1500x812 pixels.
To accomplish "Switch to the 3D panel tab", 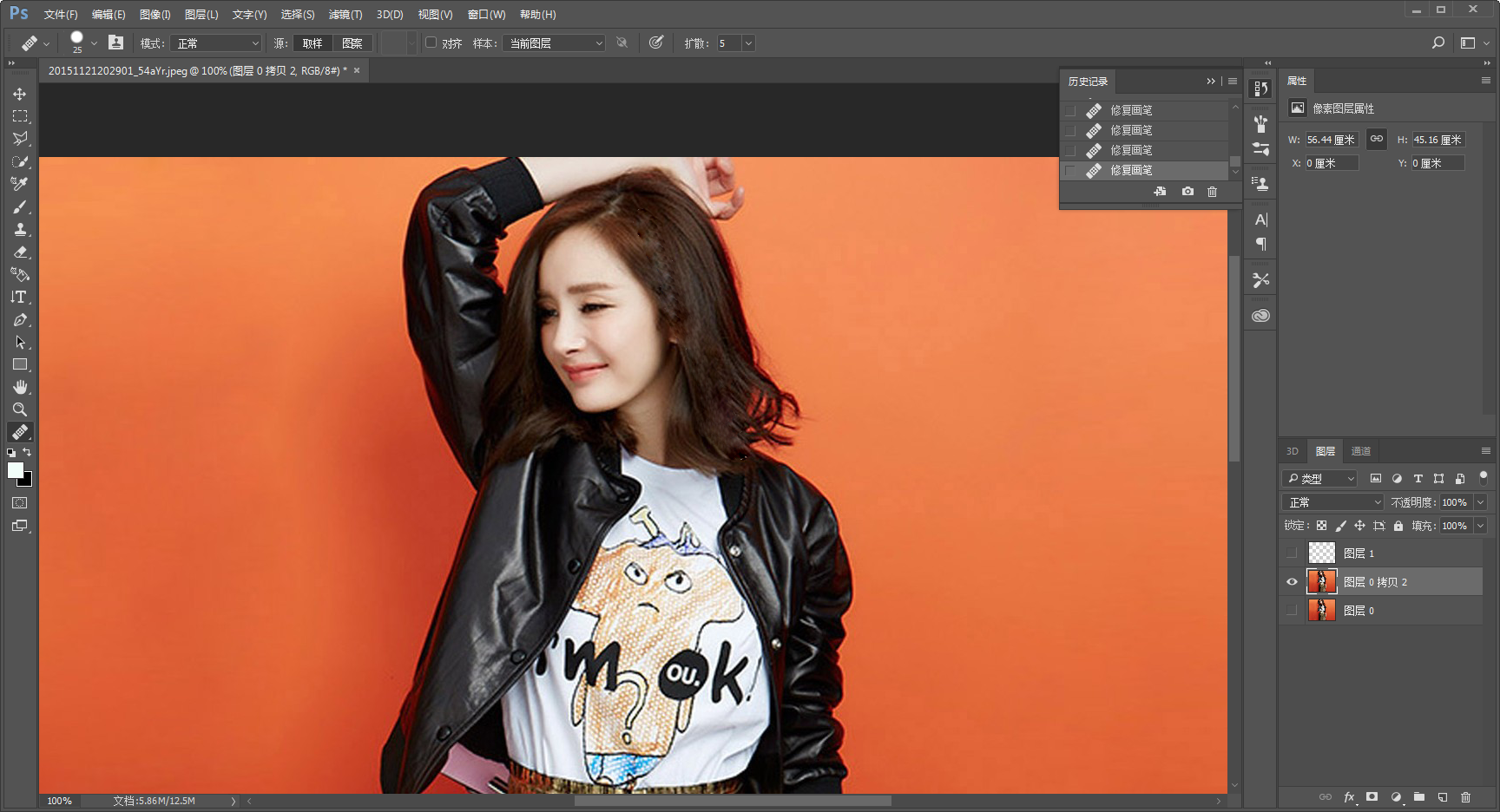I will tap(1292, 451).
